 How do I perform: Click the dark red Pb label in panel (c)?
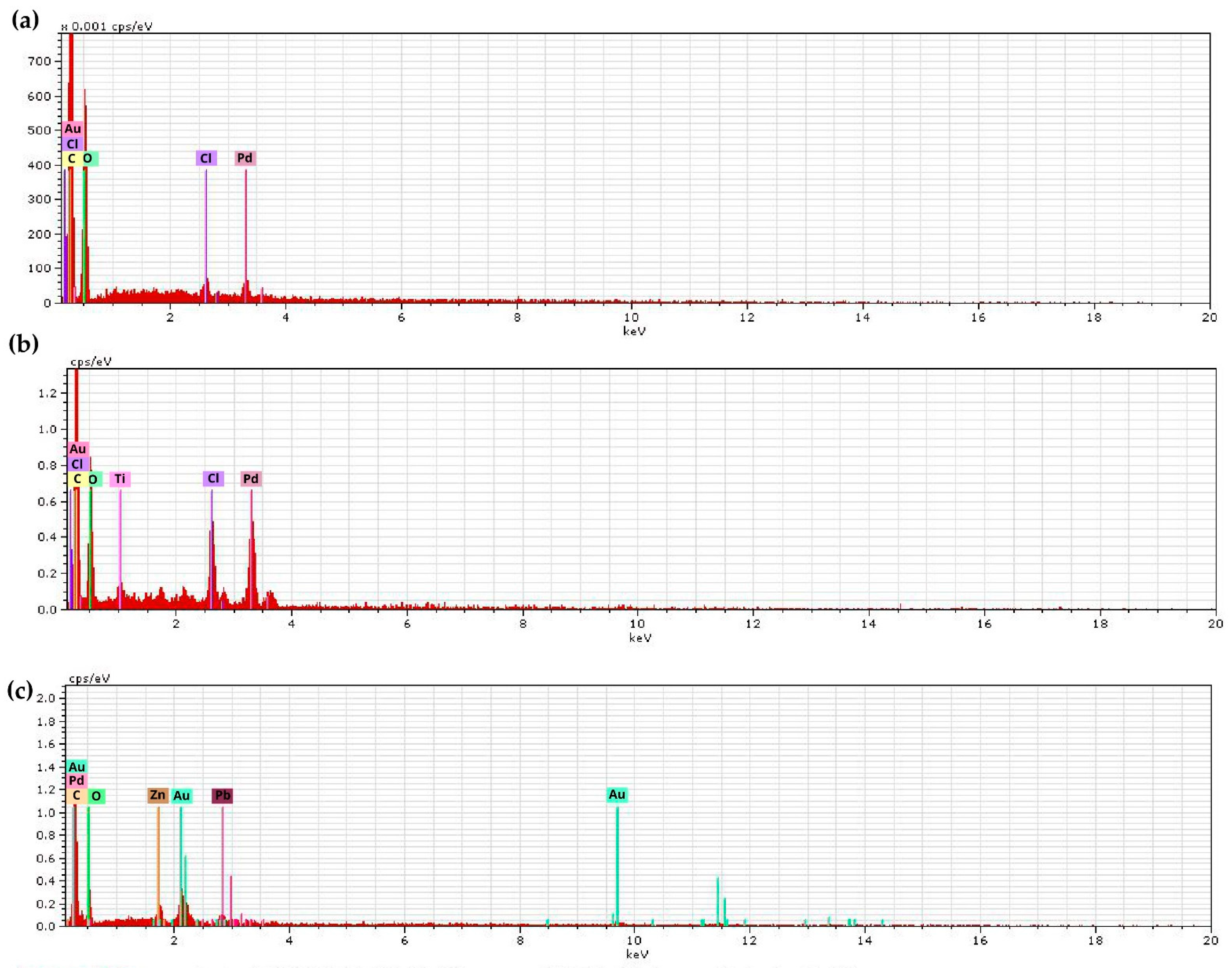click(x=222, y=796)
